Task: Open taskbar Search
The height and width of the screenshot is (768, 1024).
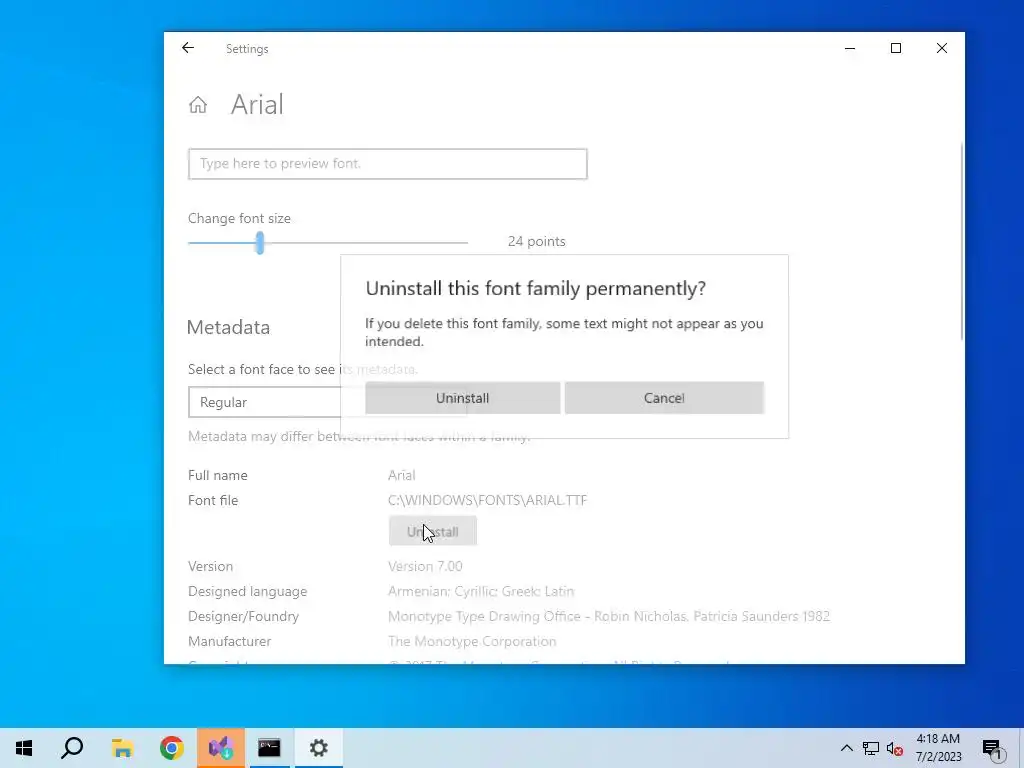Action: click(x=72, y=748)
